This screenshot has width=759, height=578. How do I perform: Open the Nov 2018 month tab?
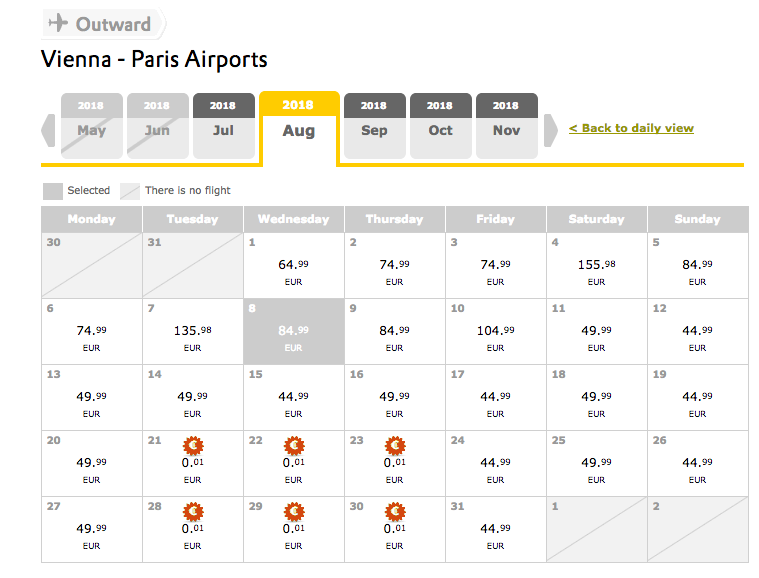(506, 125)
